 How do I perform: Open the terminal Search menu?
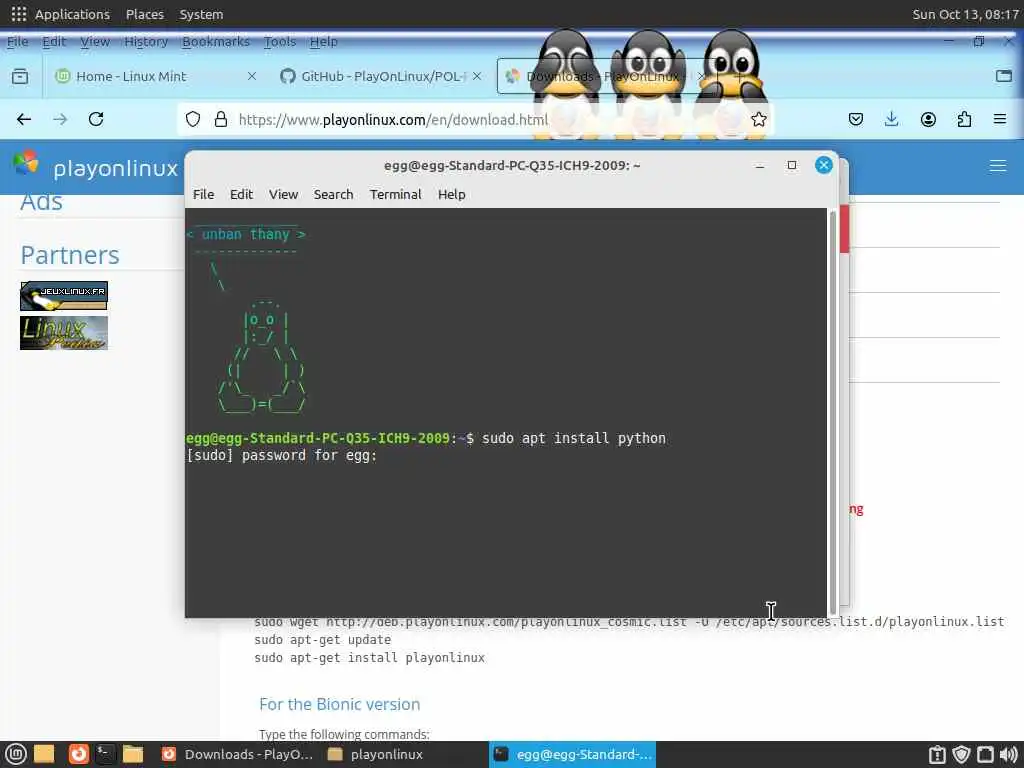[333, 194]
